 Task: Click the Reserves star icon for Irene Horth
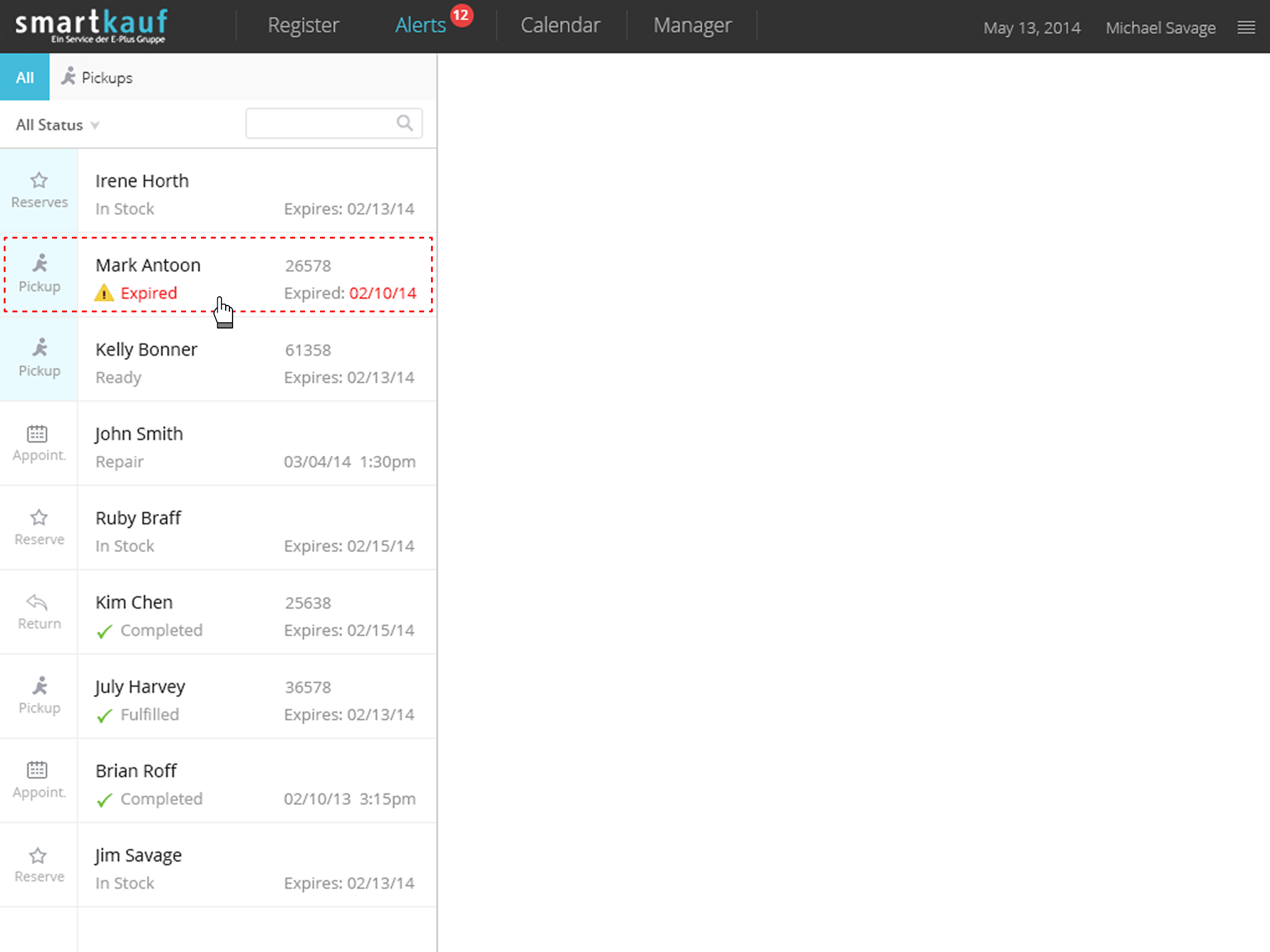39,181
